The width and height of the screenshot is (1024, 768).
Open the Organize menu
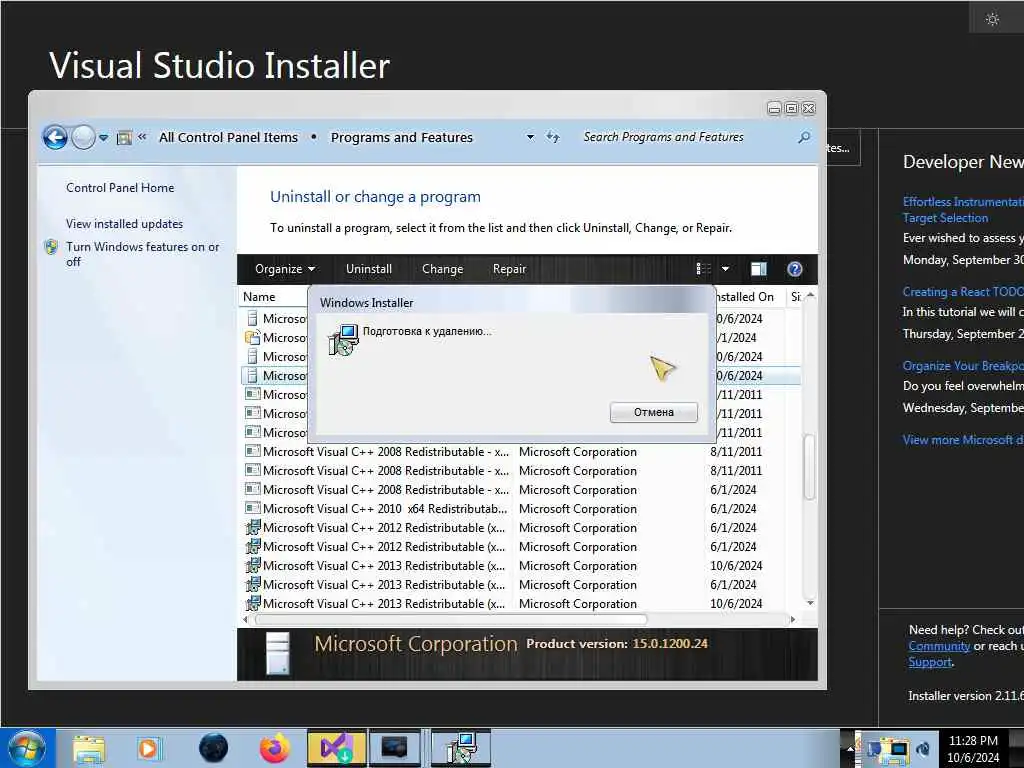coord(285,269)
